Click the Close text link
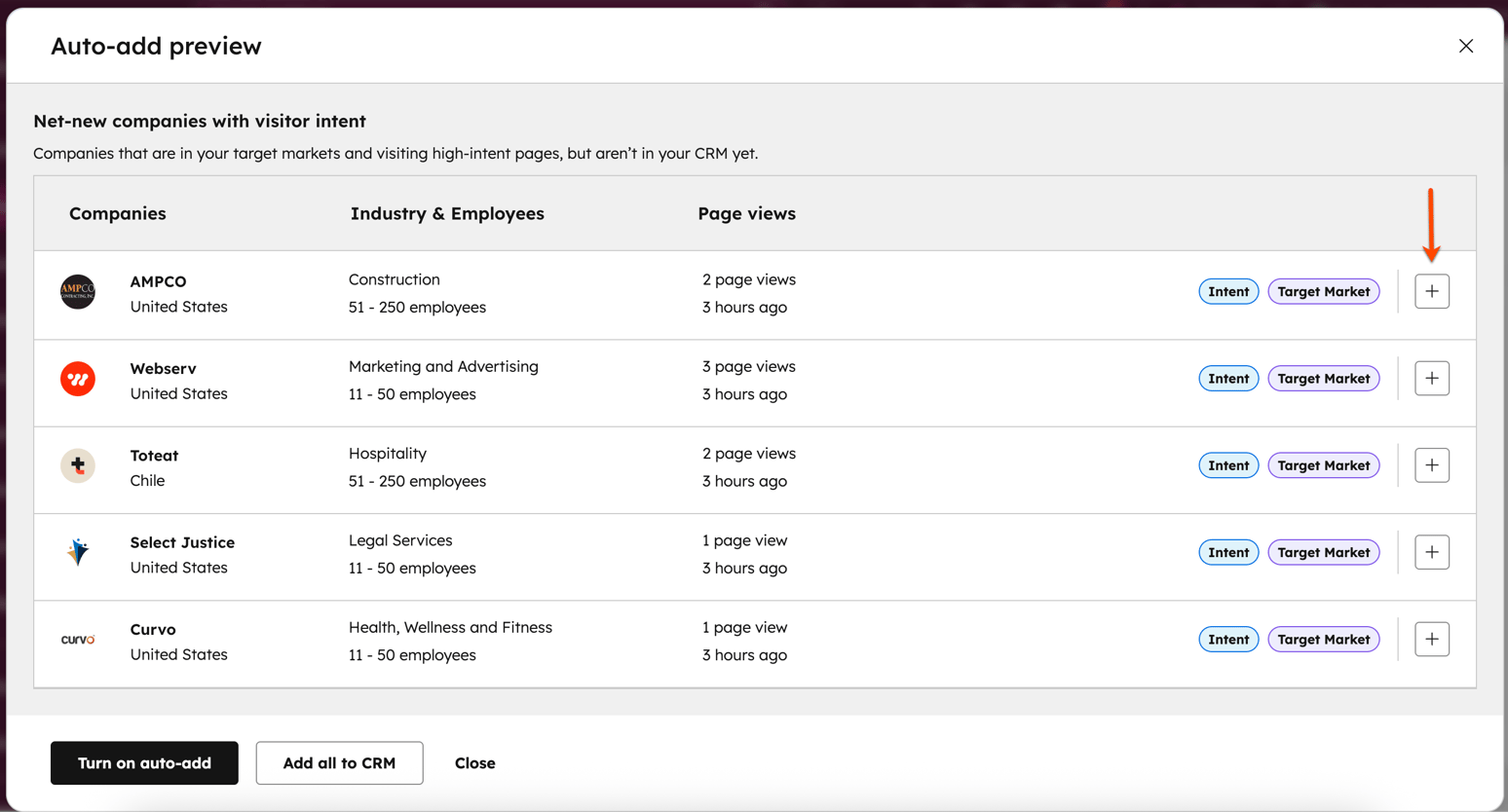Viewport: 1508px width, 812px height. point(474,762)
